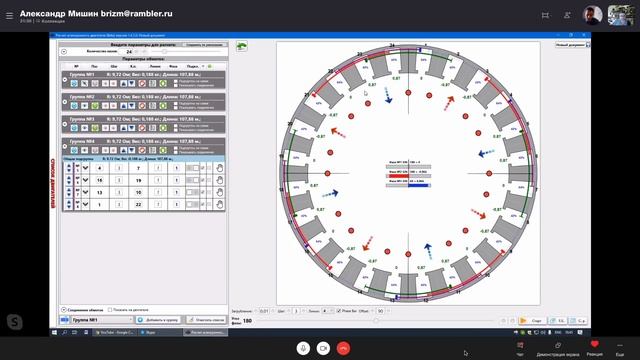Click the hand icon in row with 1 and 22
Image resolution: width=640 pixels, height=360 pixels.
tap(220, 204)
